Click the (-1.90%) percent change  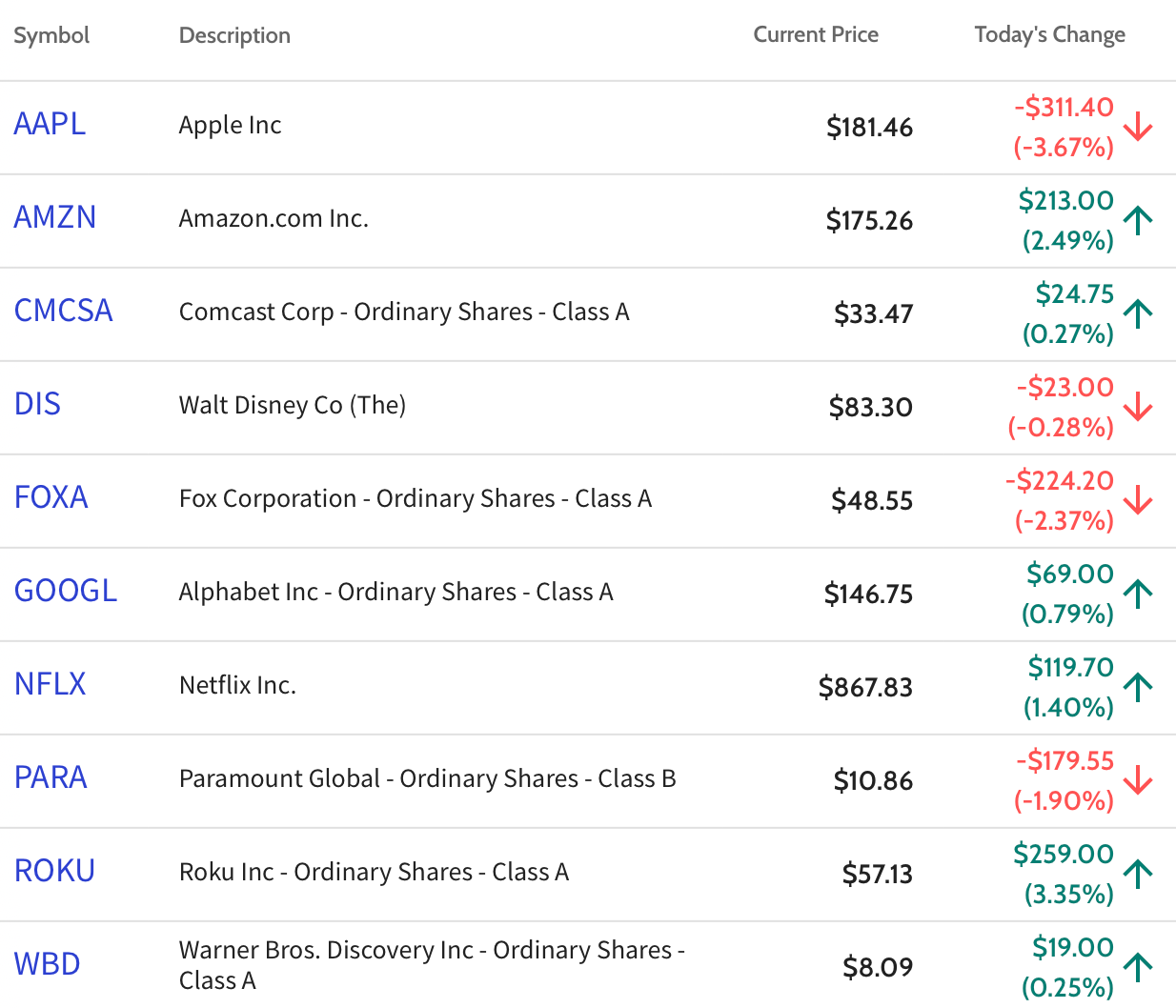1064,801
